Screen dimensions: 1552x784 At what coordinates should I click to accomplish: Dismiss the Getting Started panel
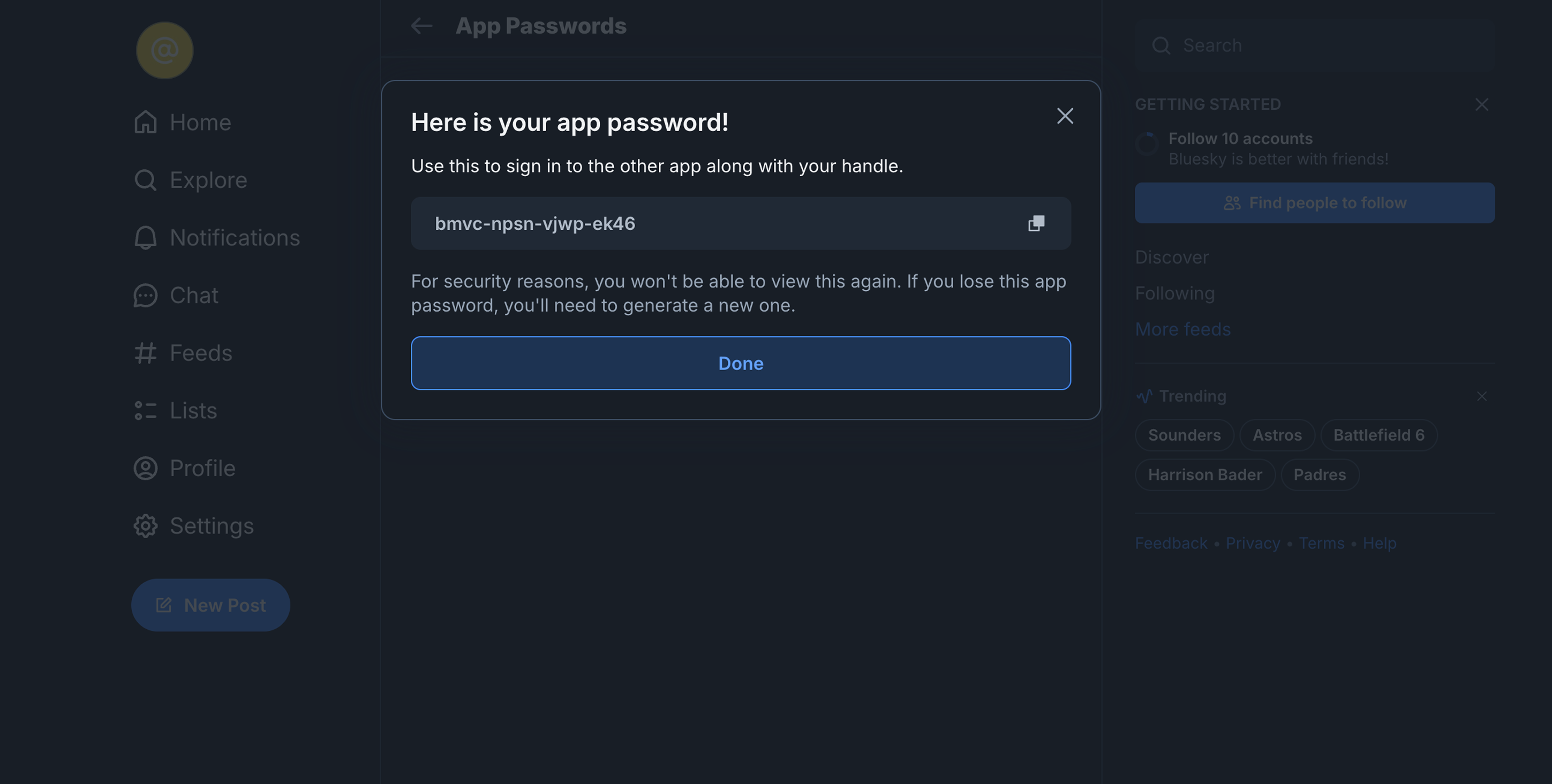1481,104
